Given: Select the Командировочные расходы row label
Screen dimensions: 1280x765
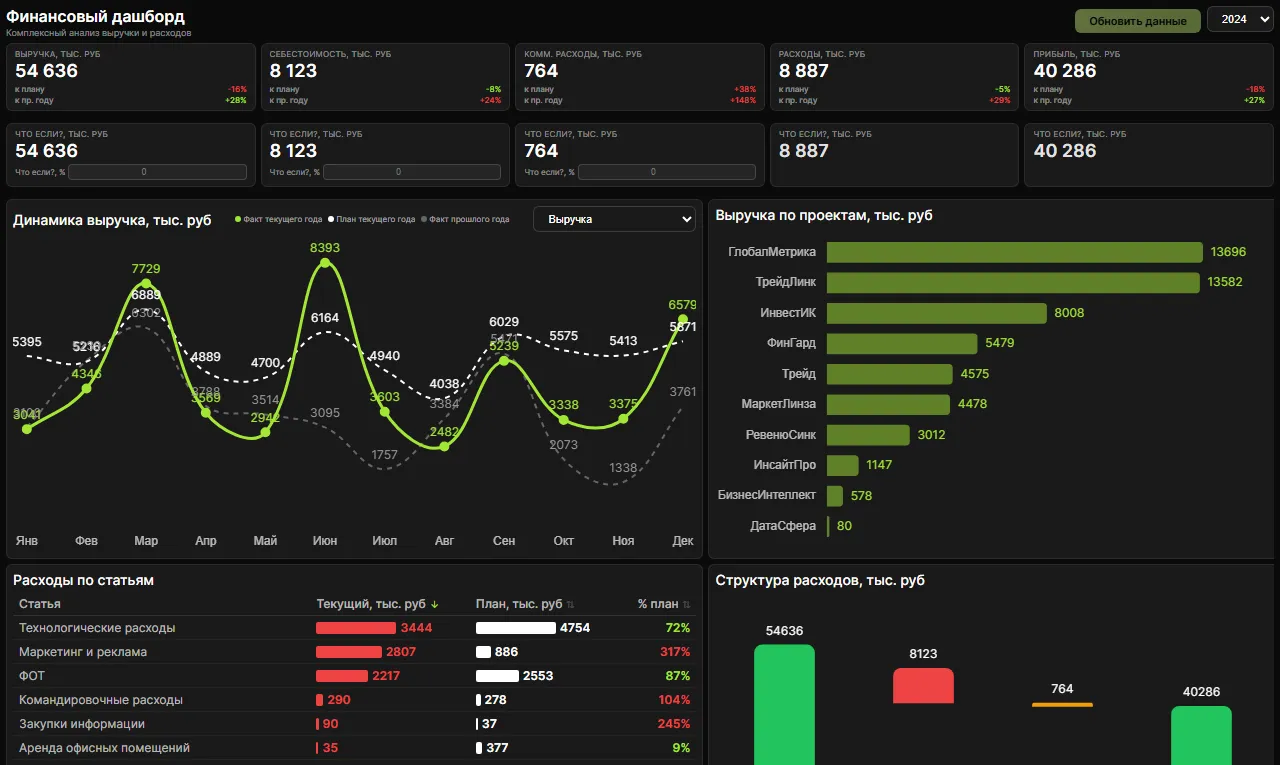Looking at the screenshot, I should (x=101, y=700).
